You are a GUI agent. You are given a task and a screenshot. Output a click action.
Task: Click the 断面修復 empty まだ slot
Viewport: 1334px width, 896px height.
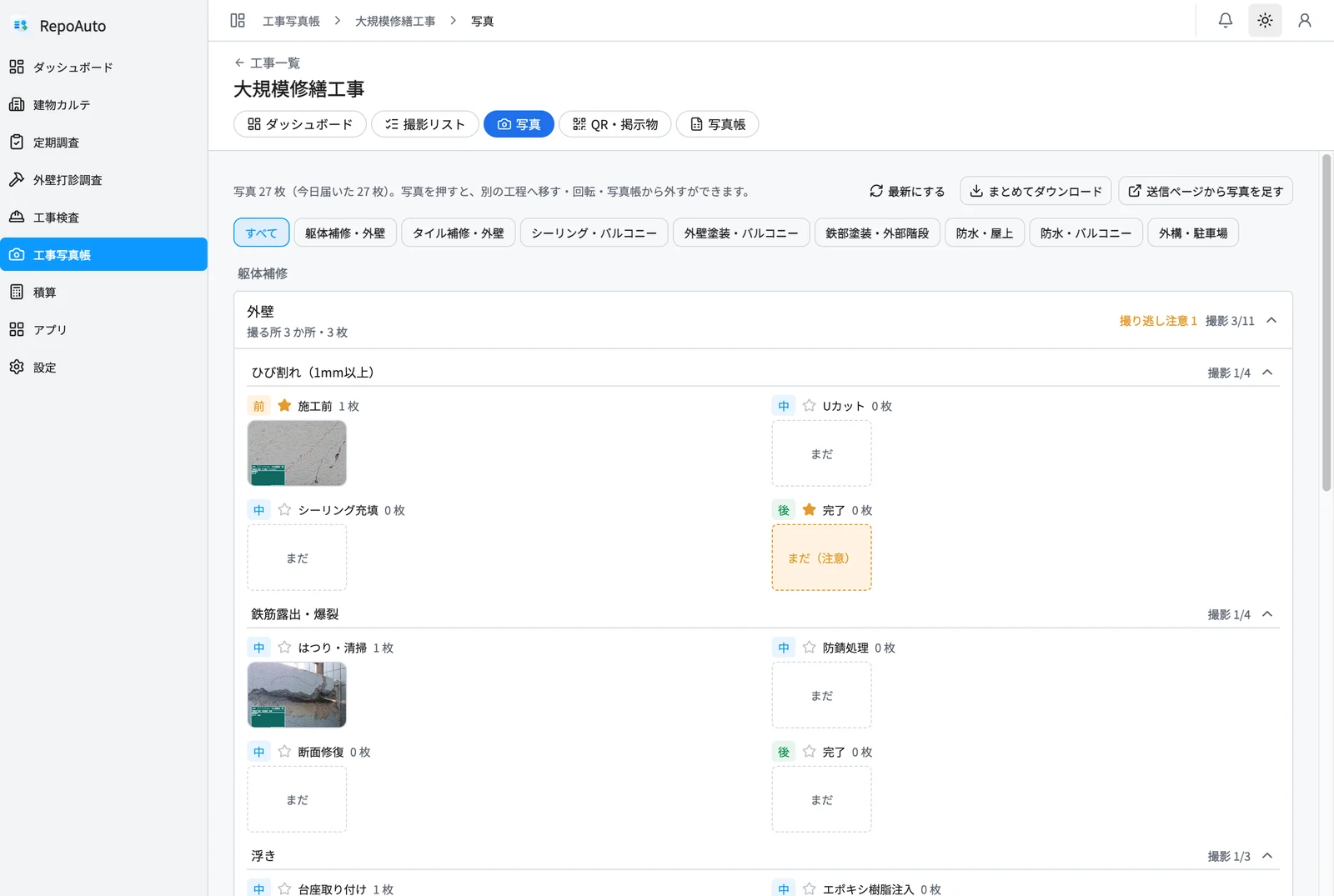coord(297,799)
